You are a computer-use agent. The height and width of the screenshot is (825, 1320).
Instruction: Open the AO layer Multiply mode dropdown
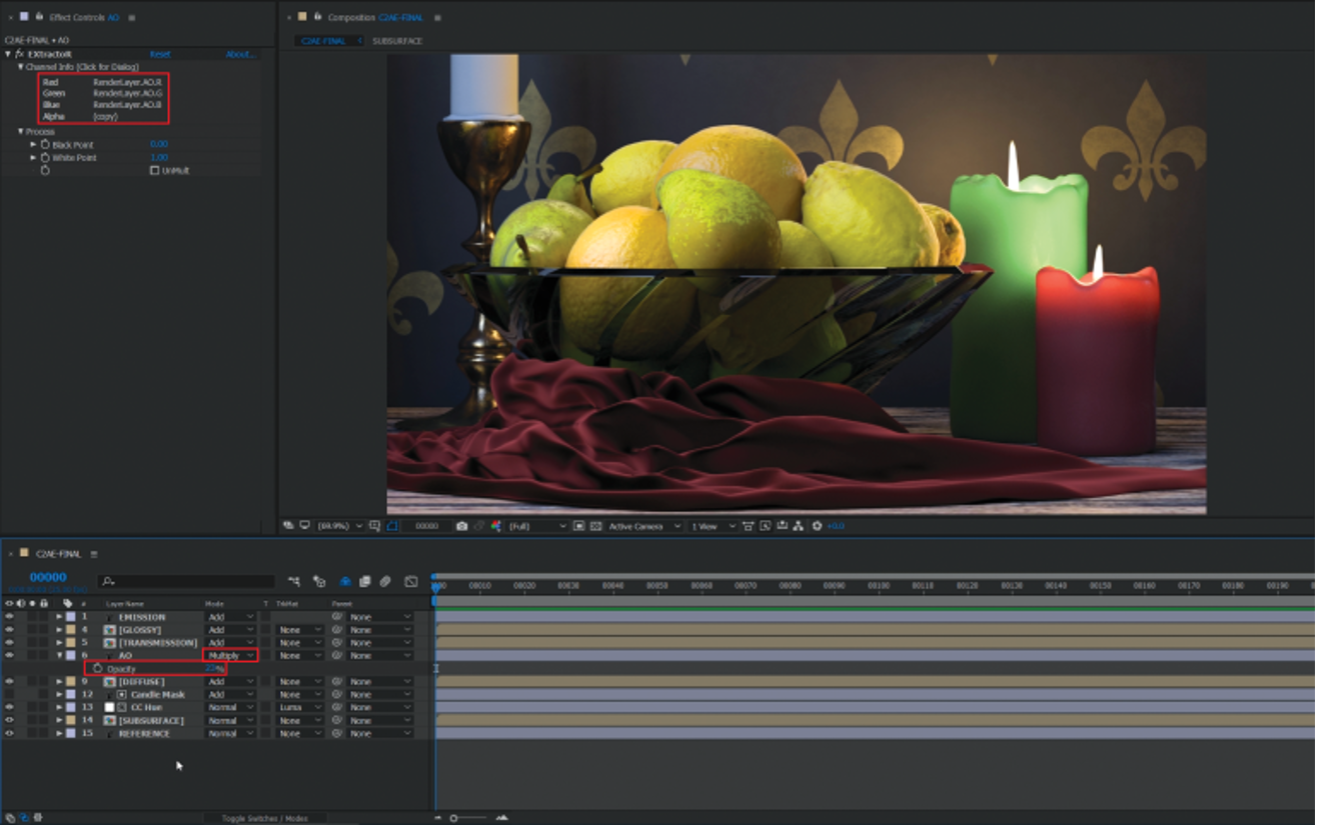pyautogui.click(x=230, y=655)
